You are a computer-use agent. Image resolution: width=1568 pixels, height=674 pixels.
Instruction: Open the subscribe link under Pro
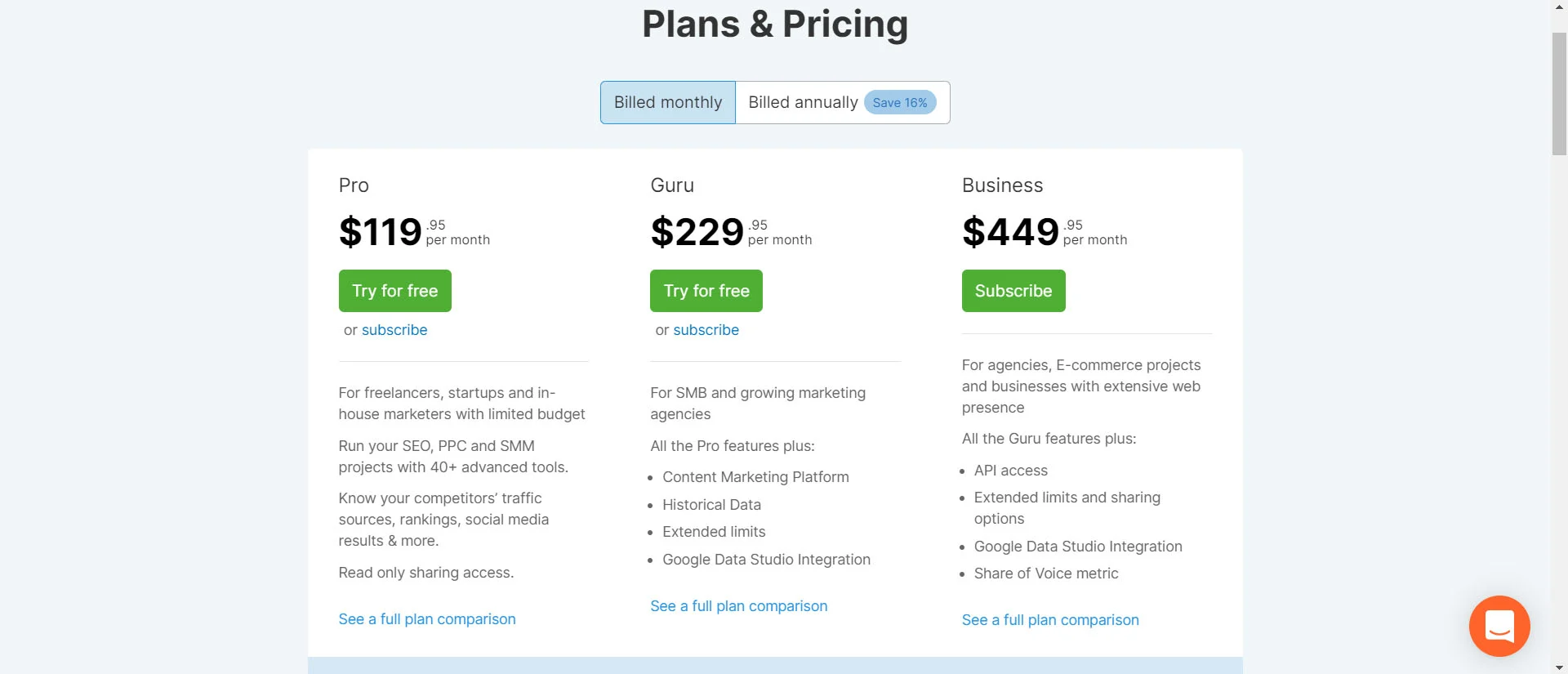tap(394, 330)
